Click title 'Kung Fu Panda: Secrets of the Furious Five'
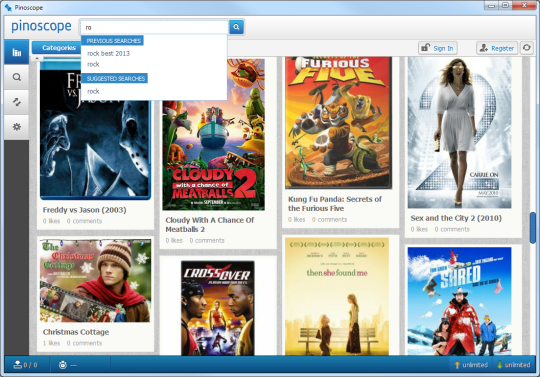This screenshot has height=377, width=540. (335, 203)
